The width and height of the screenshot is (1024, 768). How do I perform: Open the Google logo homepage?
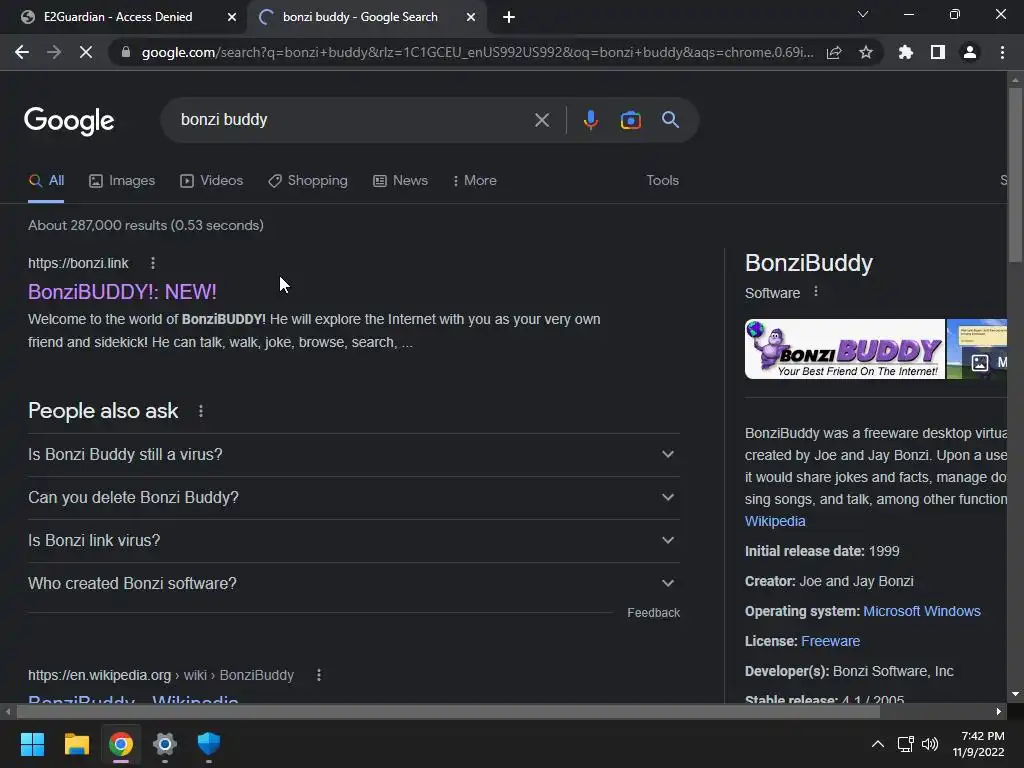click(x=69, y=121)
